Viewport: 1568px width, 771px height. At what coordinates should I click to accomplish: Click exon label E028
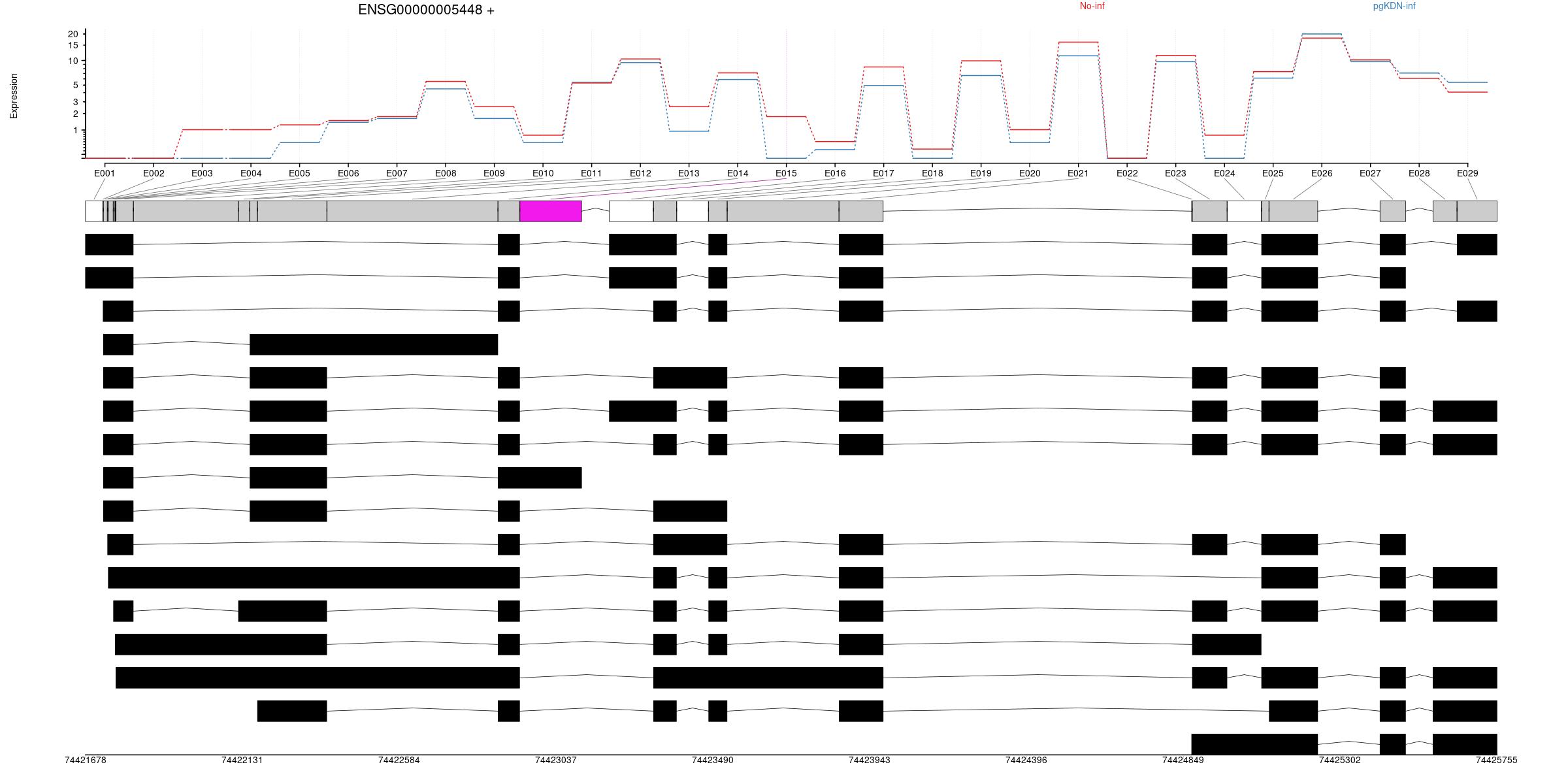(x=1419, y=173)
